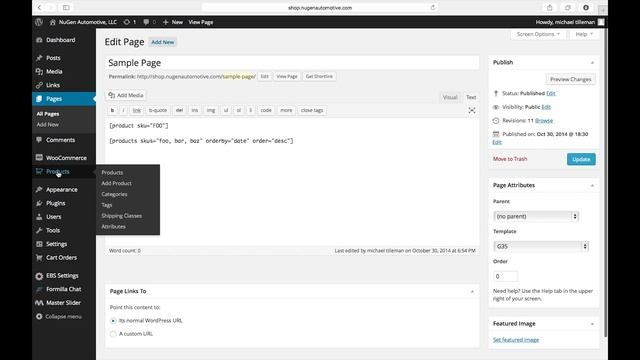The height and width of the screenshot is (360, 640).
Task: Open the updates icon in admin bar
Action: [127, 22]
